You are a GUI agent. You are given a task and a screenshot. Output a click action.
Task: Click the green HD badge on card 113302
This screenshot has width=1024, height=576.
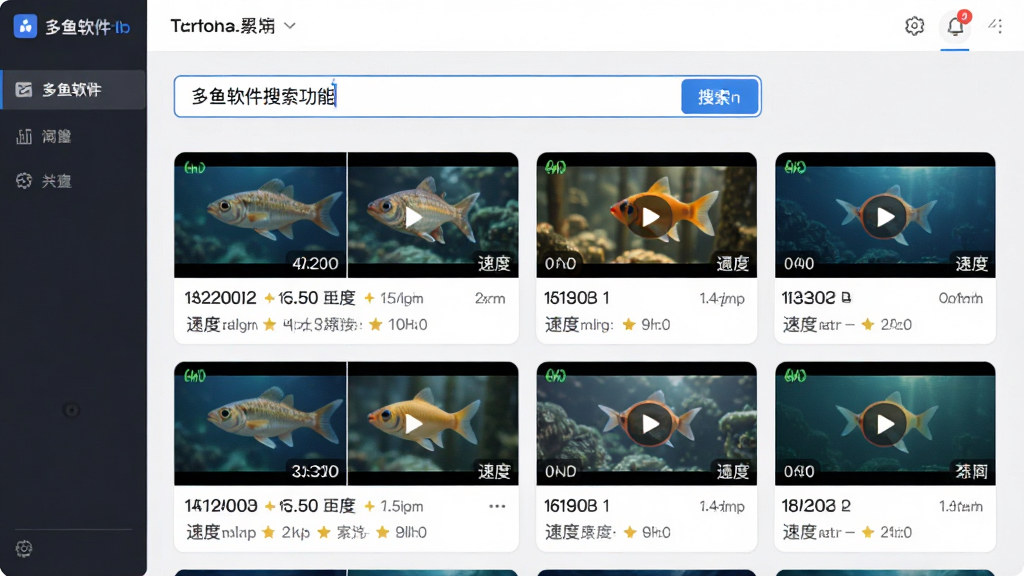pyautogui.click(x=795, y=168)
